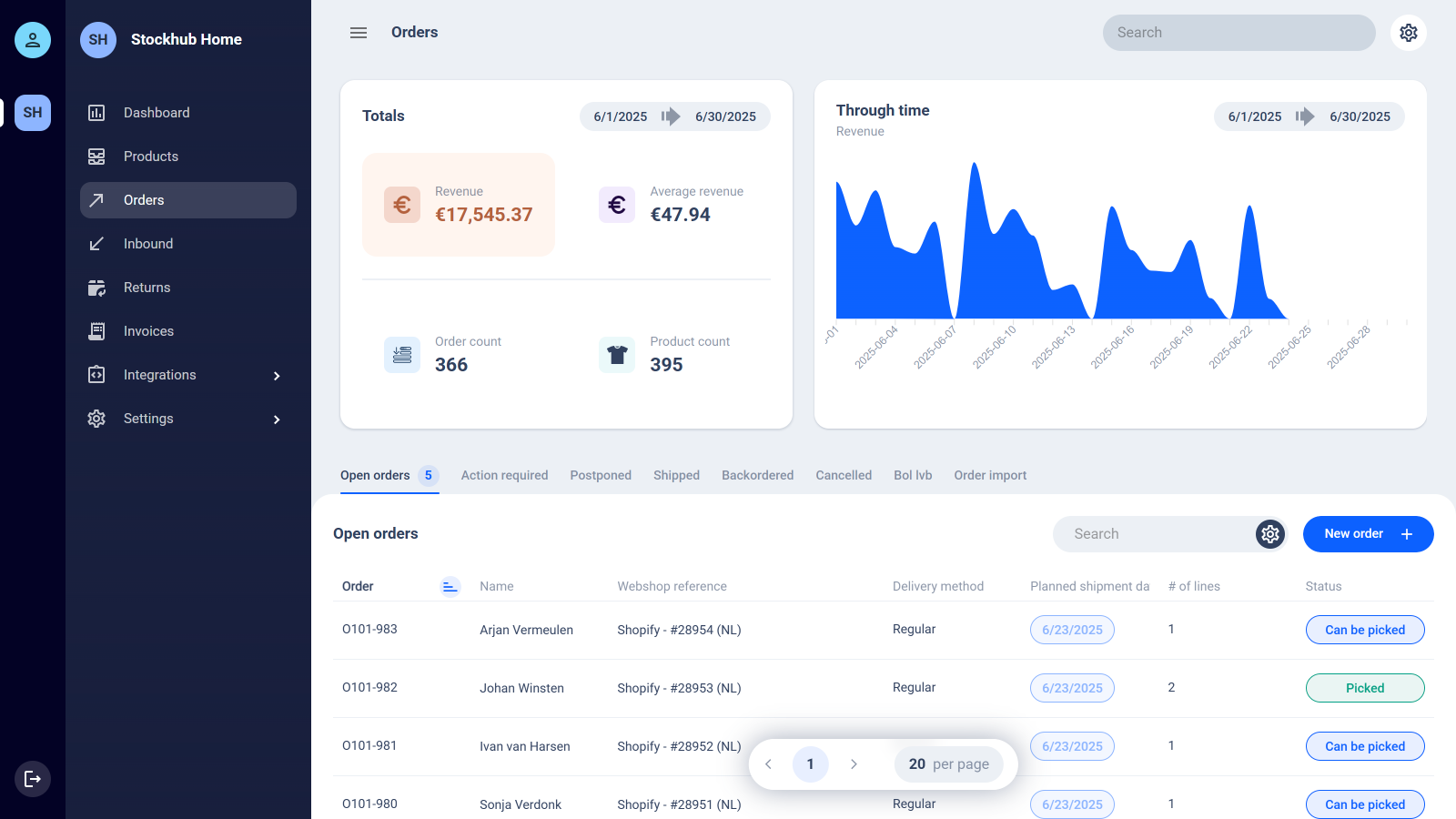Open the 20 per page dropdown
The width and height of the screenshot is (1456, 819).
coord(948,764)
